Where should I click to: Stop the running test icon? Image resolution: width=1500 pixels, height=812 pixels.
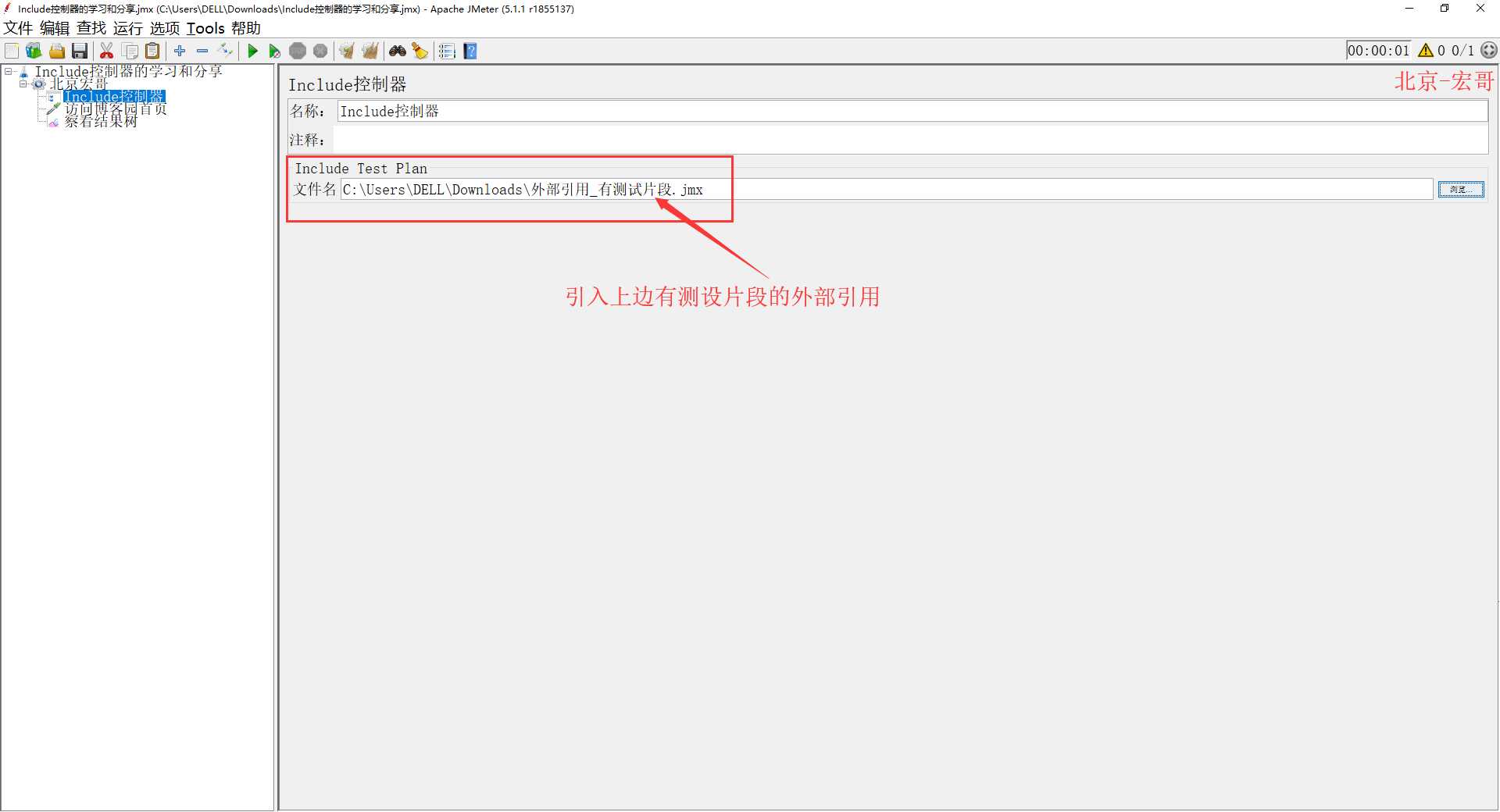tap(298, 52)
